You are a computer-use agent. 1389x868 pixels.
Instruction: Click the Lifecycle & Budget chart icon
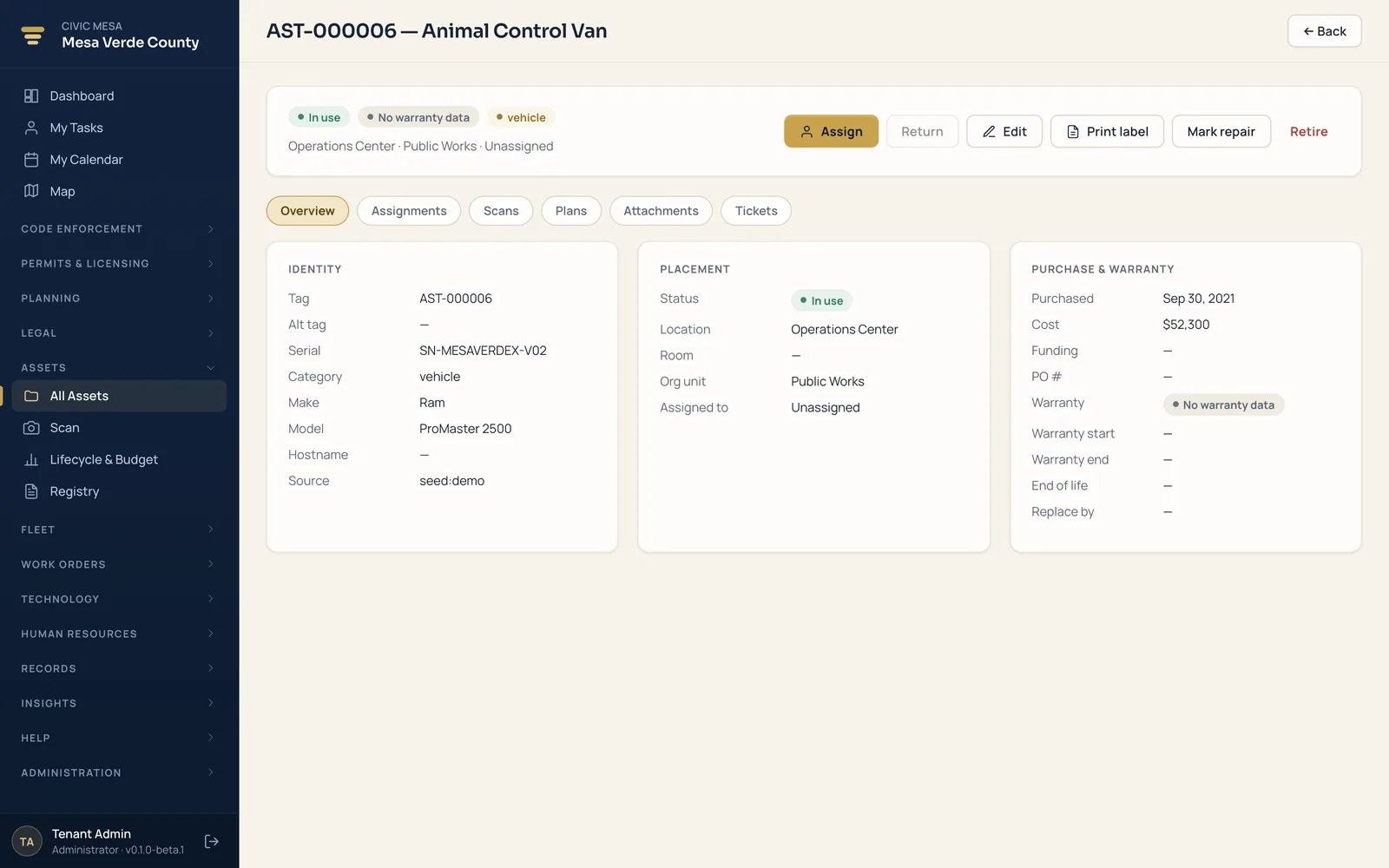click(x=31, y=459)
